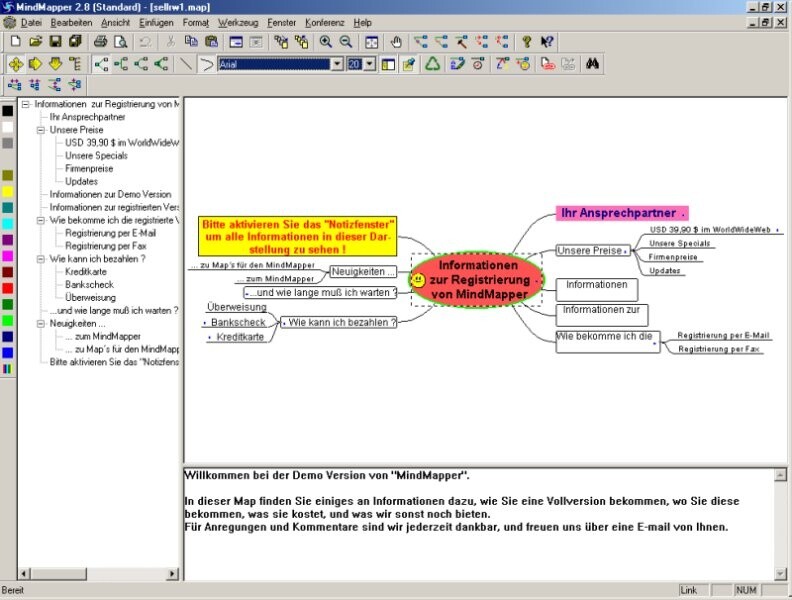
Task: Open the Bearbeiten menu
Action: pyautogui.click(x=71, y=23)
